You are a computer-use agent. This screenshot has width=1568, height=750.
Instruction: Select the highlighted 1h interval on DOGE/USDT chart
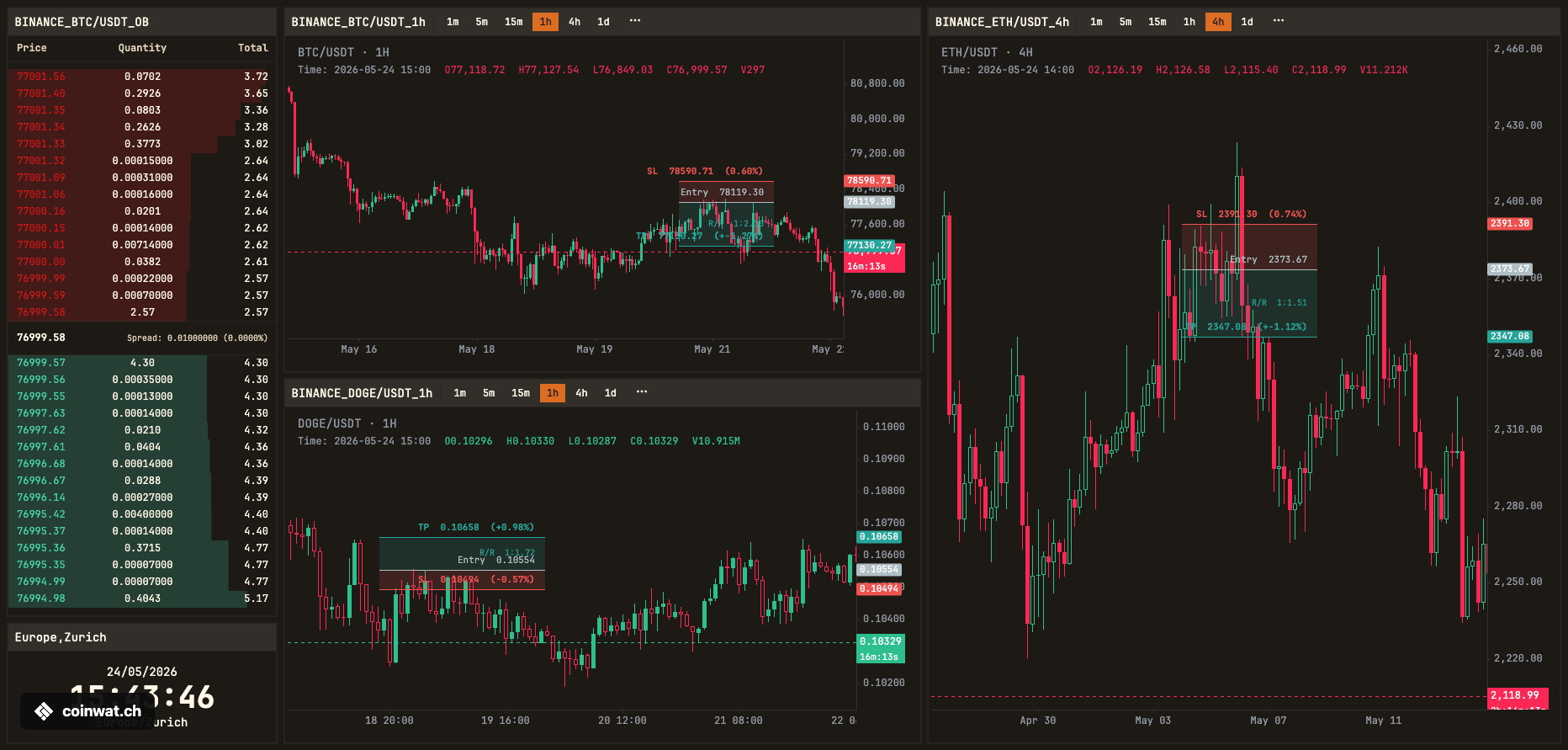553,393
